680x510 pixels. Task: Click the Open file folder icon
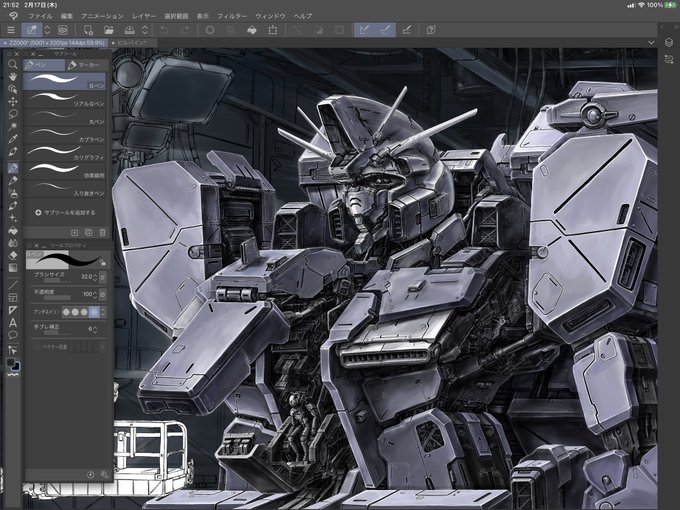click(x=108, y=30)
